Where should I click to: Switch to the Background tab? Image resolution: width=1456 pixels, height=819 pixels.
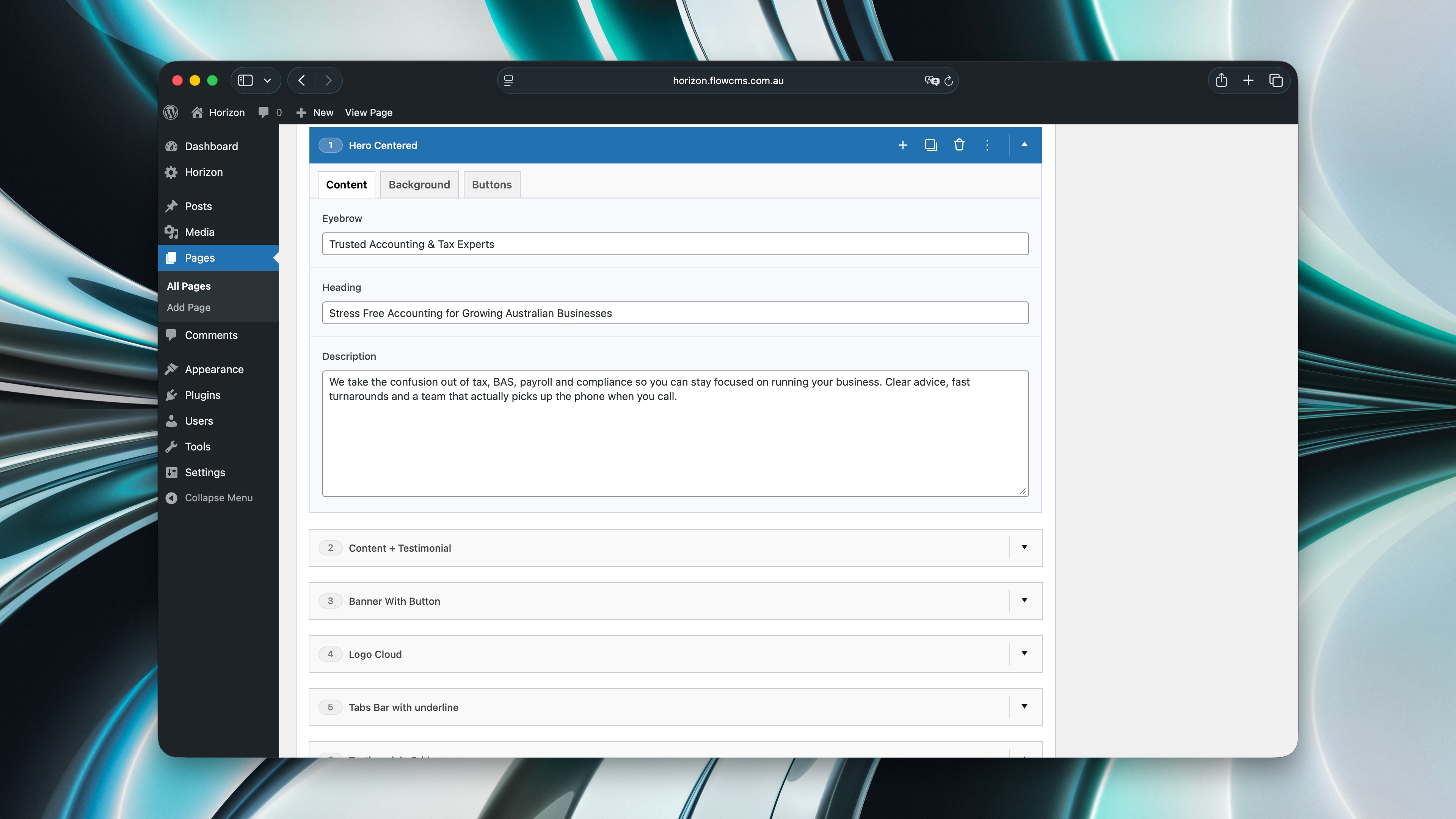(x=419, y=185)
